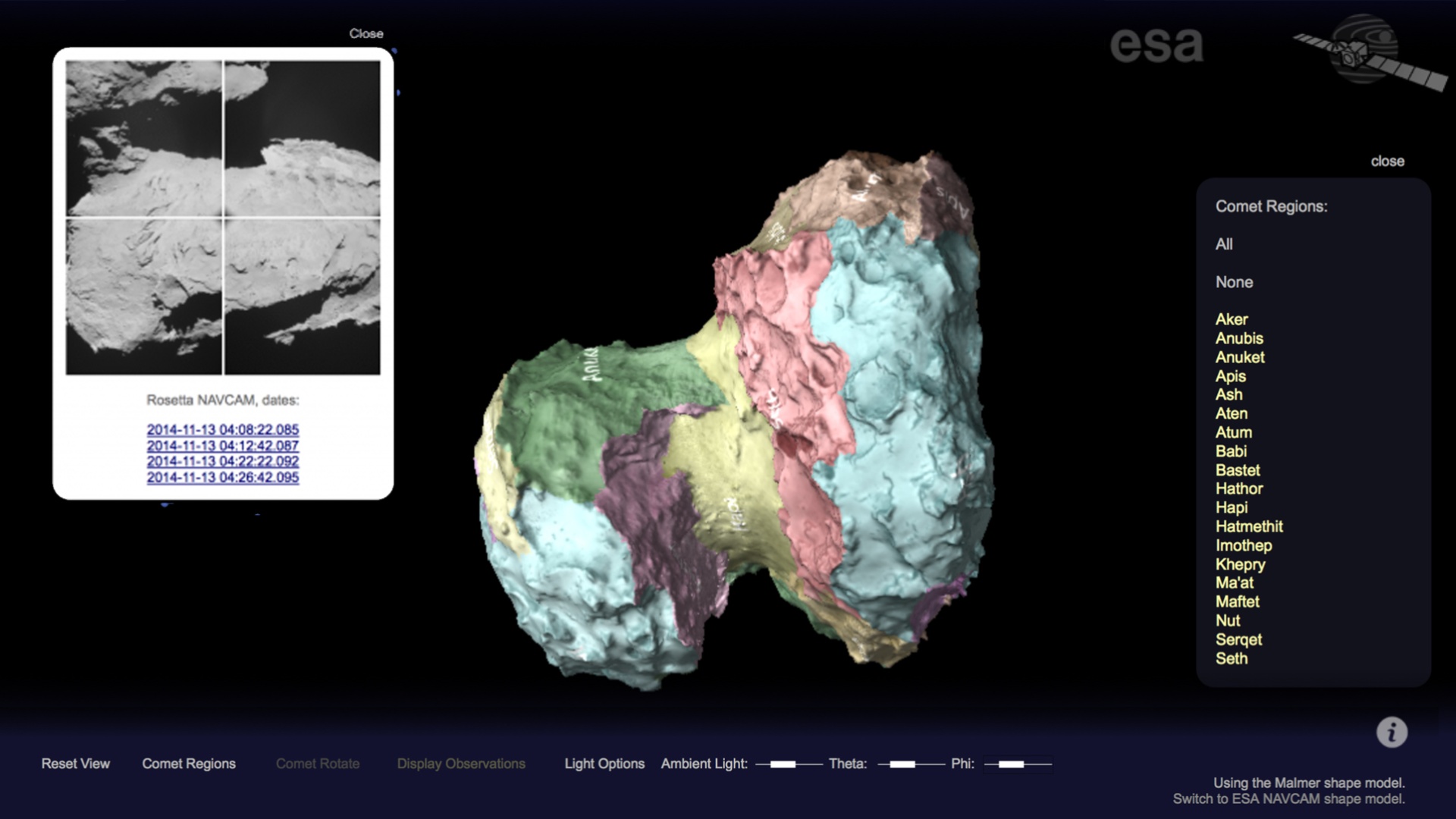Open the 2014-11-13 04:26:42.095 image link
The image size is (1456, 819).
223,477
